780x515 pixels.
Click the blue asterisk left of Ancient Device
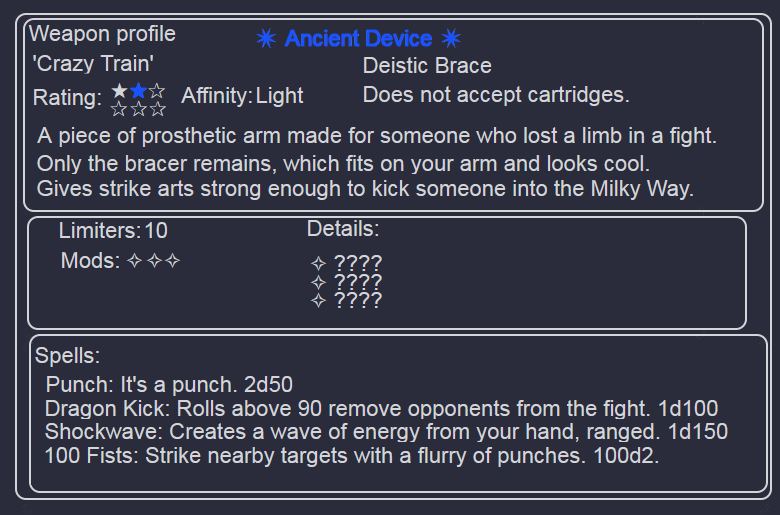point(266,38)
